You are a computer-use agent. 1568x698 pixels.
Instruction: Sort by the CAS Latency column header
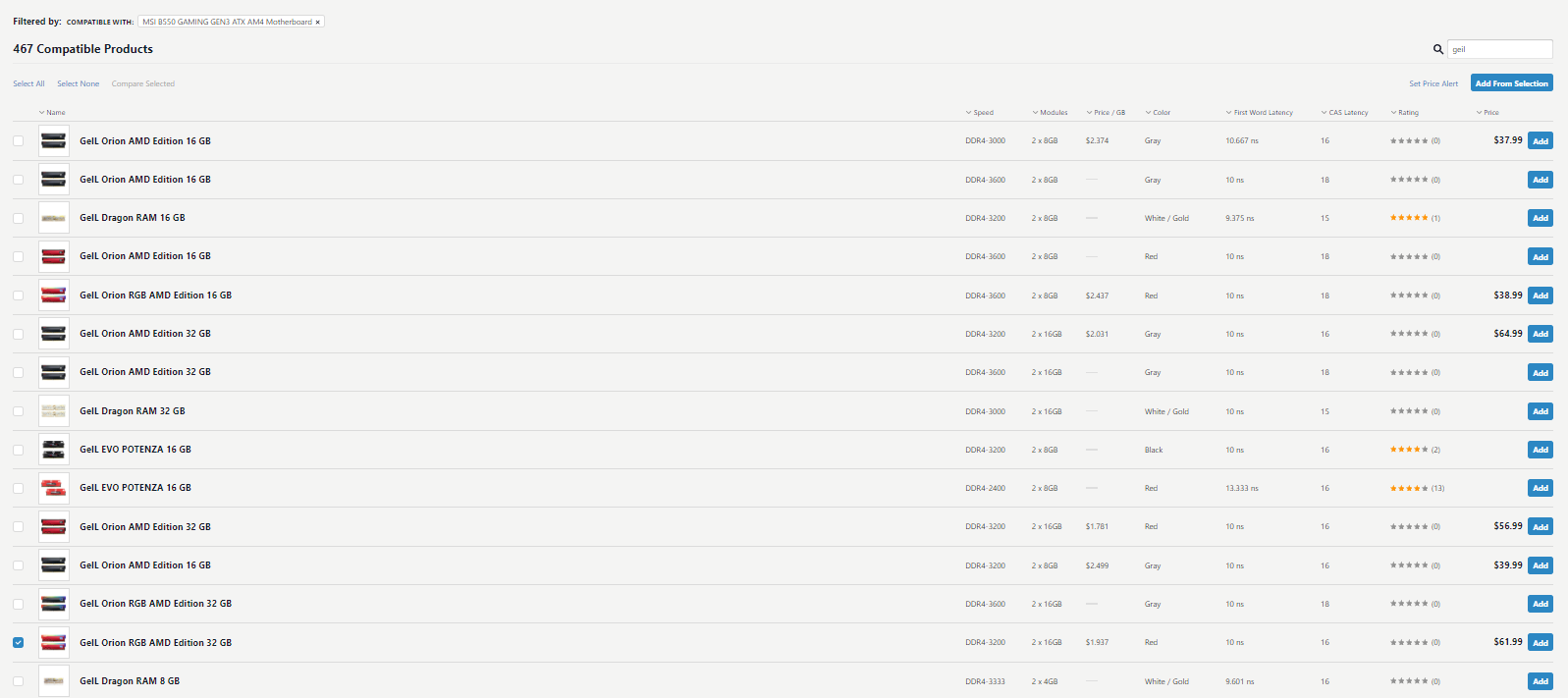(1345, 113)
